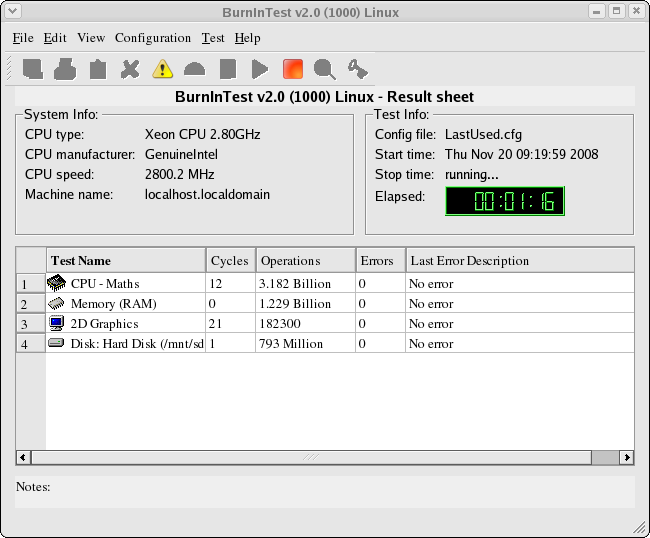This screenshot has height=538, width=650.
Task: Click No error in Memory (RAM) row
Action: point(431,304)
